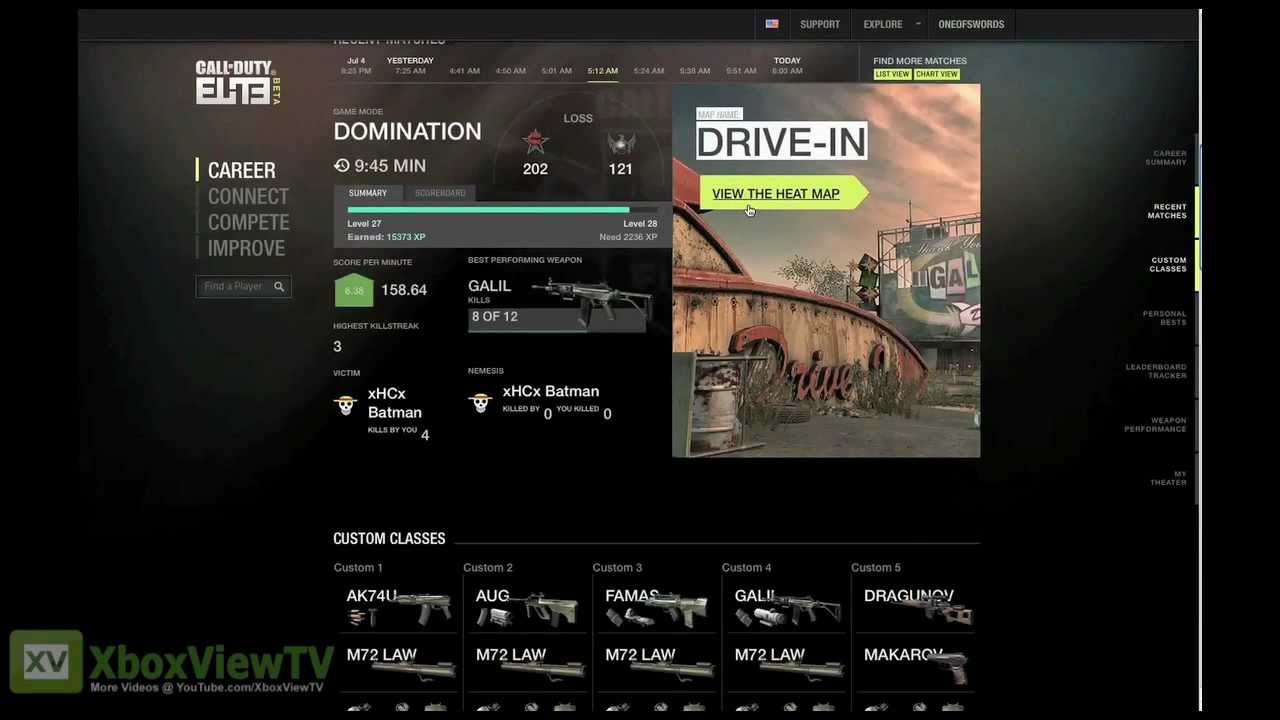Select the Today 8:03 AM match
Viewport: 1280px width, 720px height.
(x=787, y=66)
